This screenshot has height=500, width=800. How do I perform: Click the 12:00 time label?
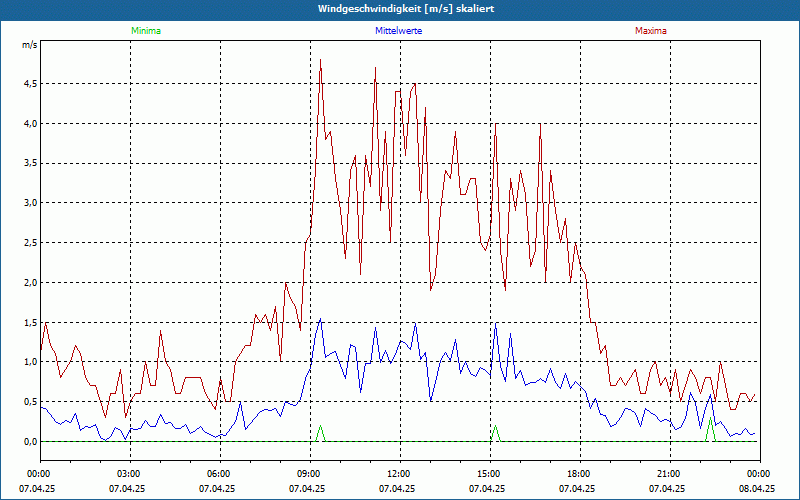pos(398,474)
